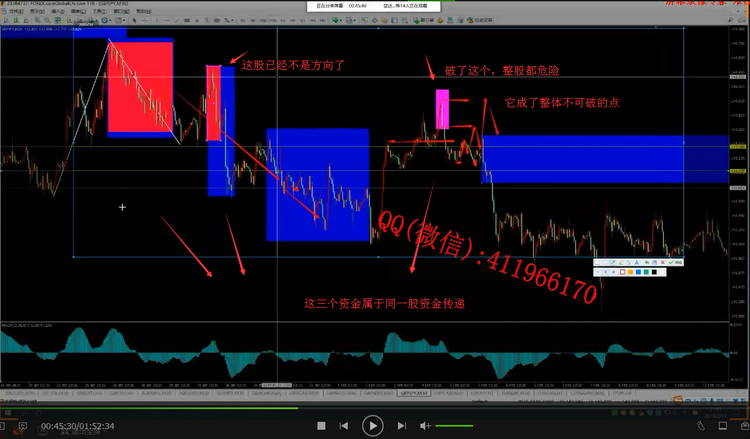The width and height of the screenshot is (750, 439).
Task: Select the text tool in annotation toolbar
Action: (636, 262)
